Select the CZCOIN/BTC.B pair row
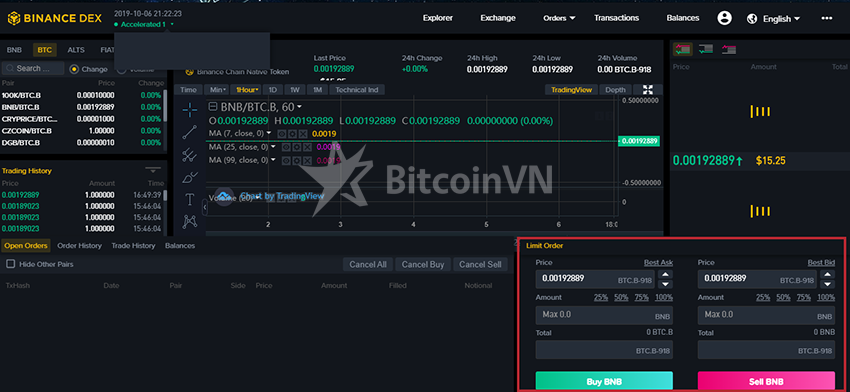Image resolution: width=850 pixels, height=392 pixels. tap(82, 131)
